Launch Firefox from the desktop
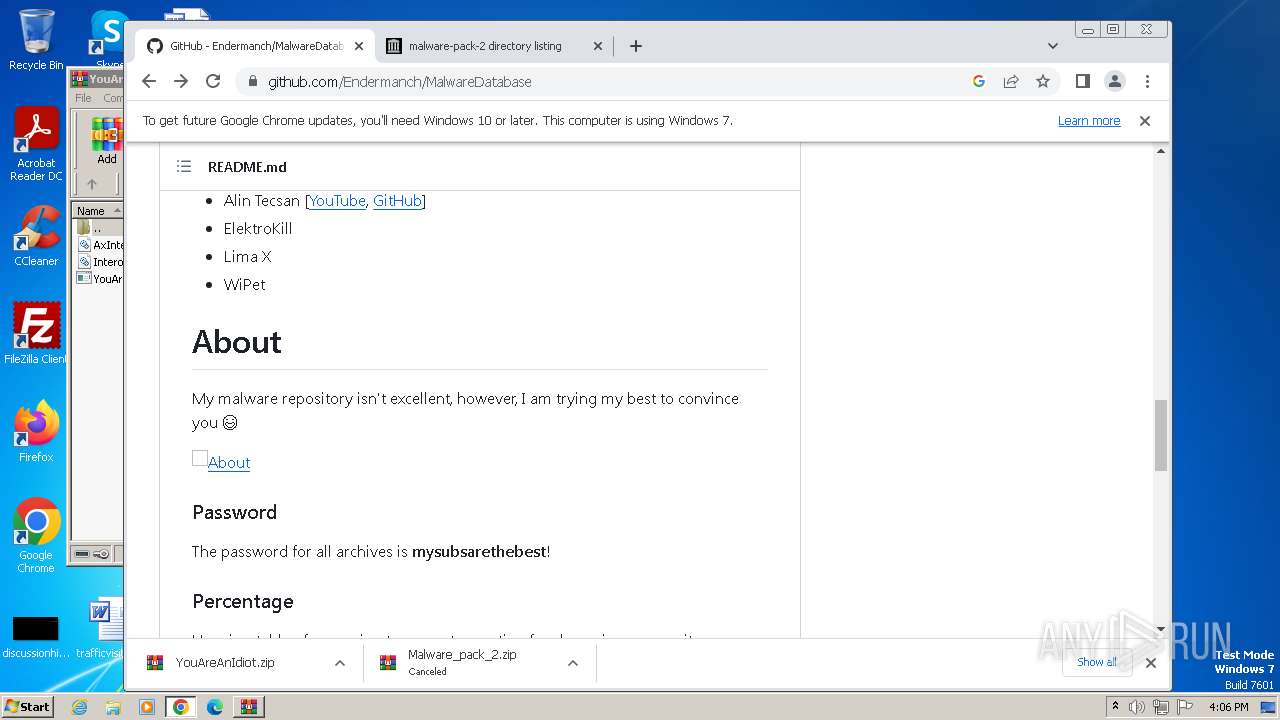 36,431
